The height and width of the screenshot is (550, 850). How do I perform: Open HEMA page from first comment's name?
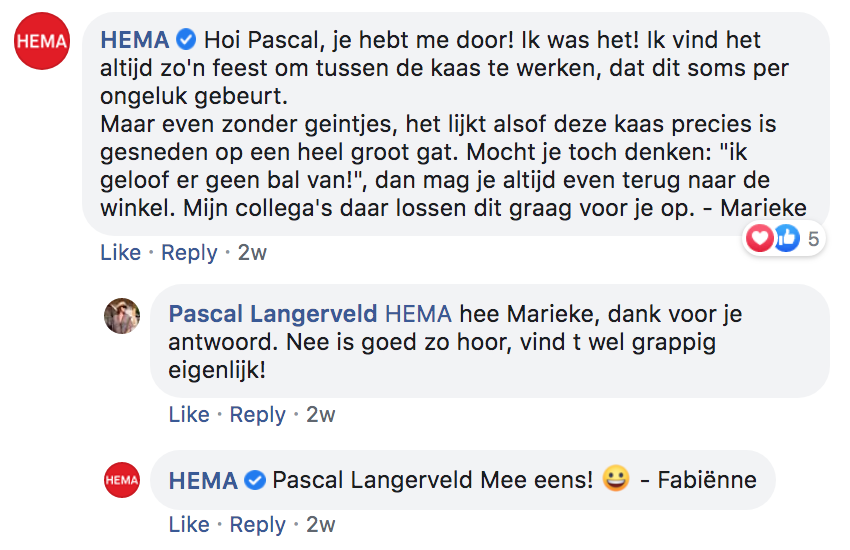[x=135, y=41]
